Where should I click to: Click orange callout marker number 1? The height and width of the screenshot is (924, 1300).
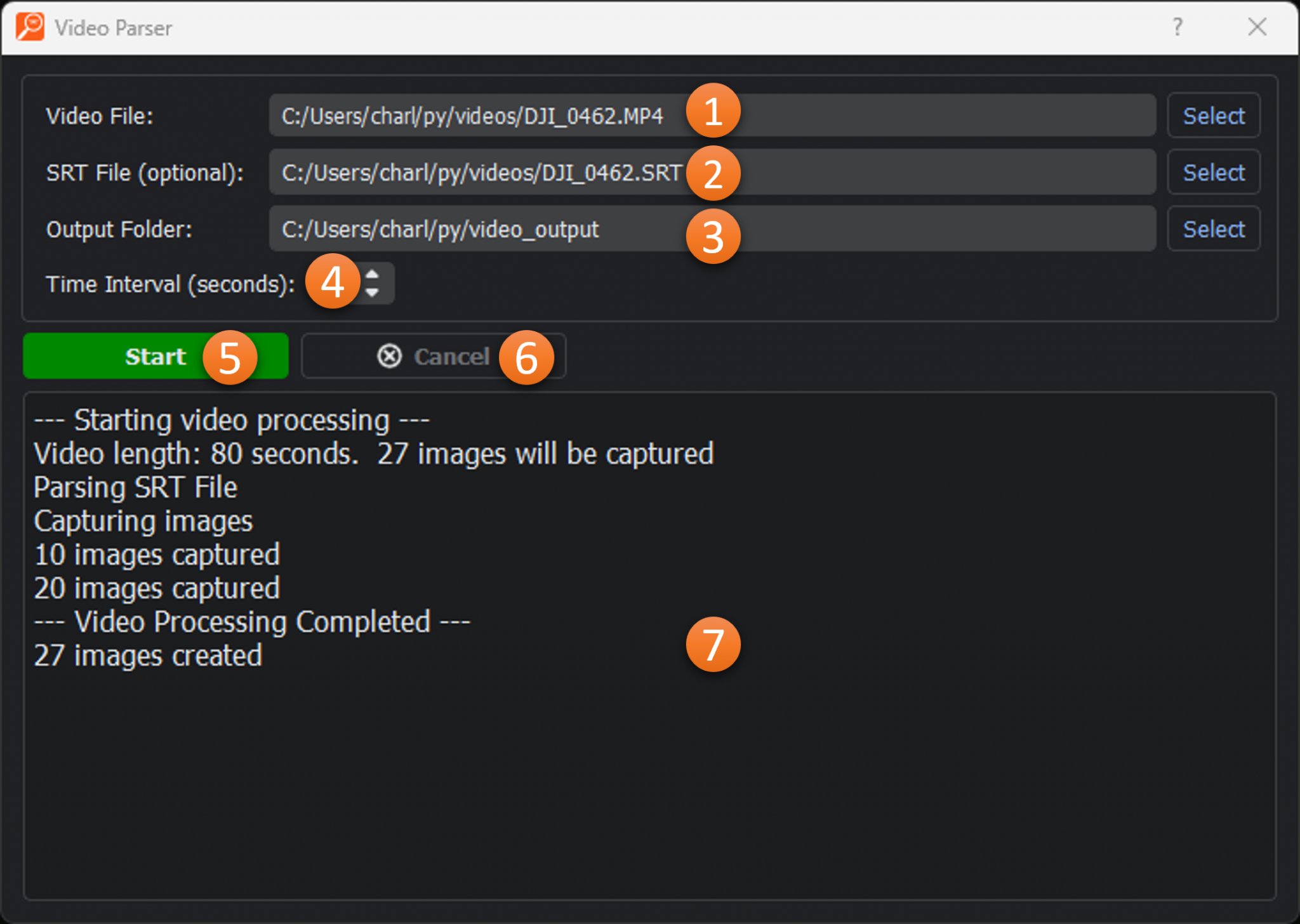[713, 111]
